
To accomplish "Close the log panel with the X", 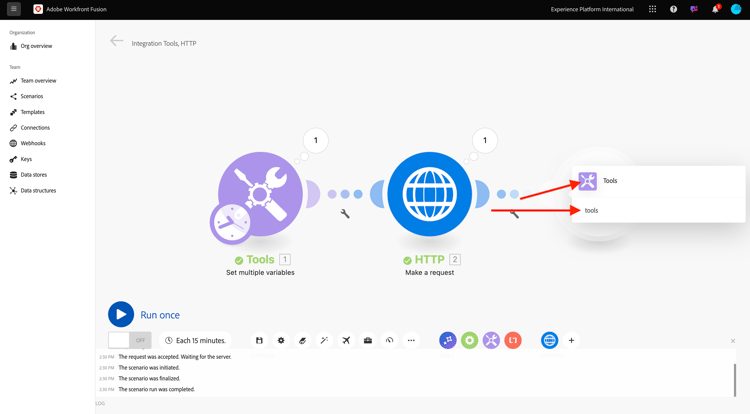I will point(733,341).
